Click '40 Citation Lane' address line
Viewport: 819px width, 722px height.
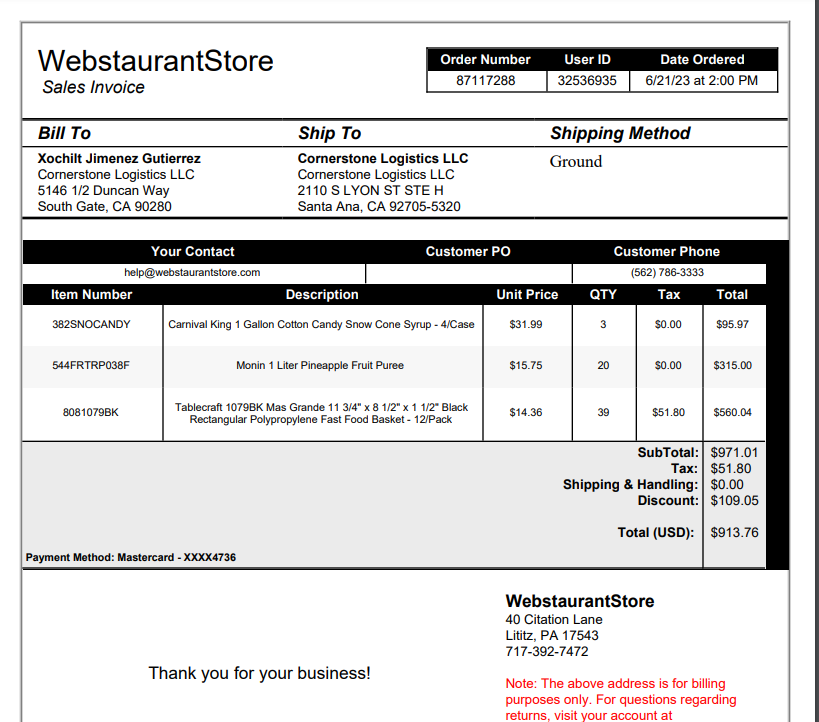pyautogui.click(x=554, y=620)
